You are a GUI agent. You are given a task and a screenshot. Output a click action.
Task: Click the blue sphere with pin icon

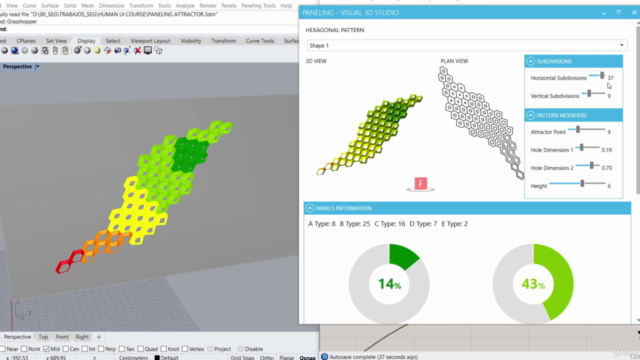(x=127, y=51)
